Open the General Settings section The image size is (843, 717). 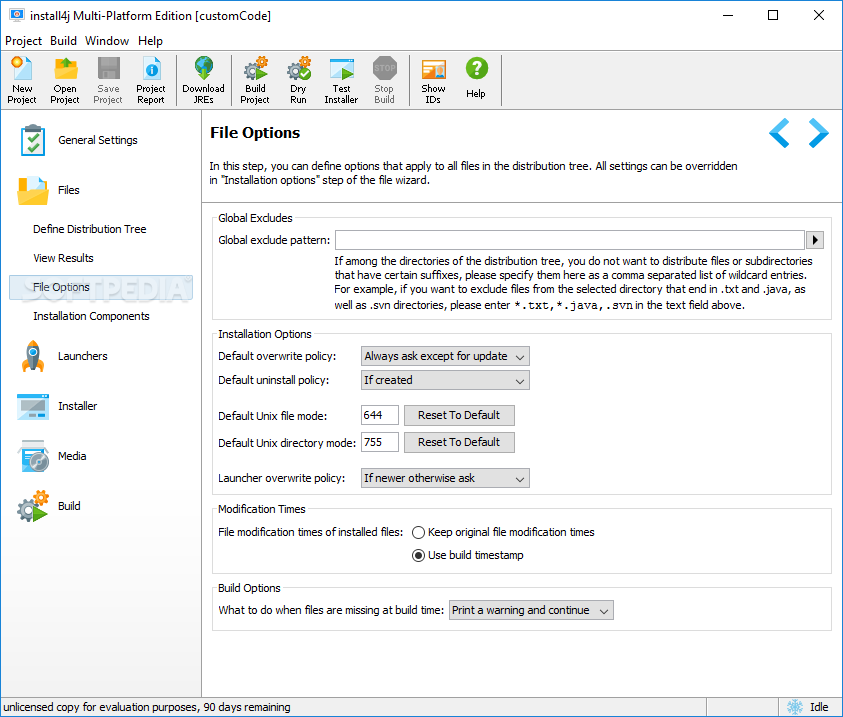[x=78, y=140]
